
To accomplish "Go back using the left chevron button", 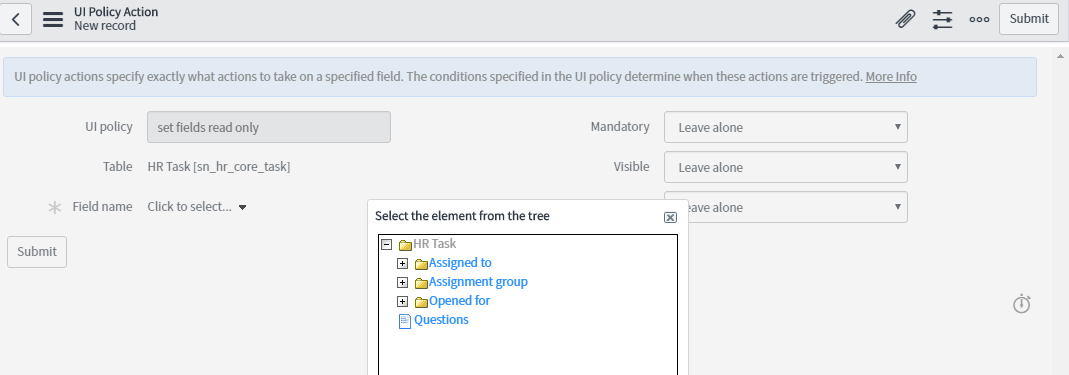I will [16, 19].
